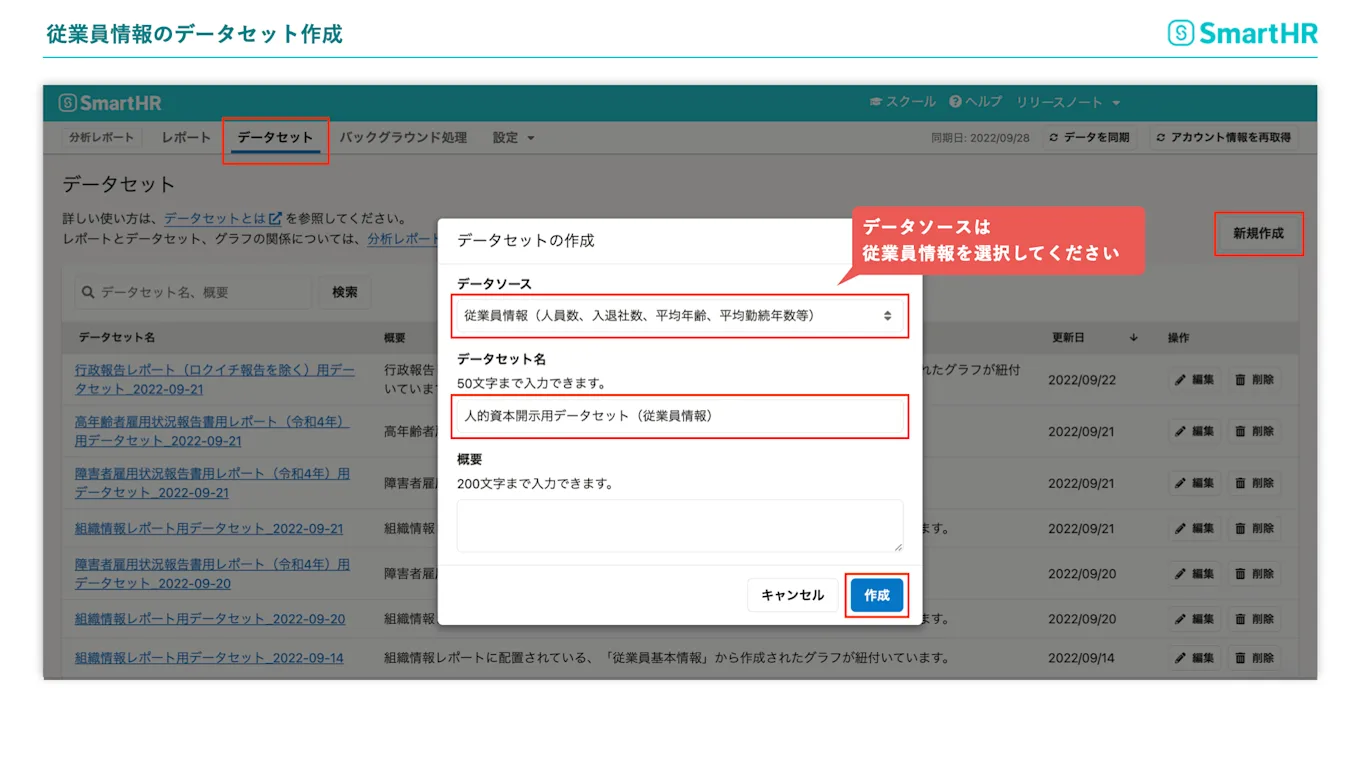Expand the リリースノート dropdown
This screenshot has height=765, width=1360.
1068,102
